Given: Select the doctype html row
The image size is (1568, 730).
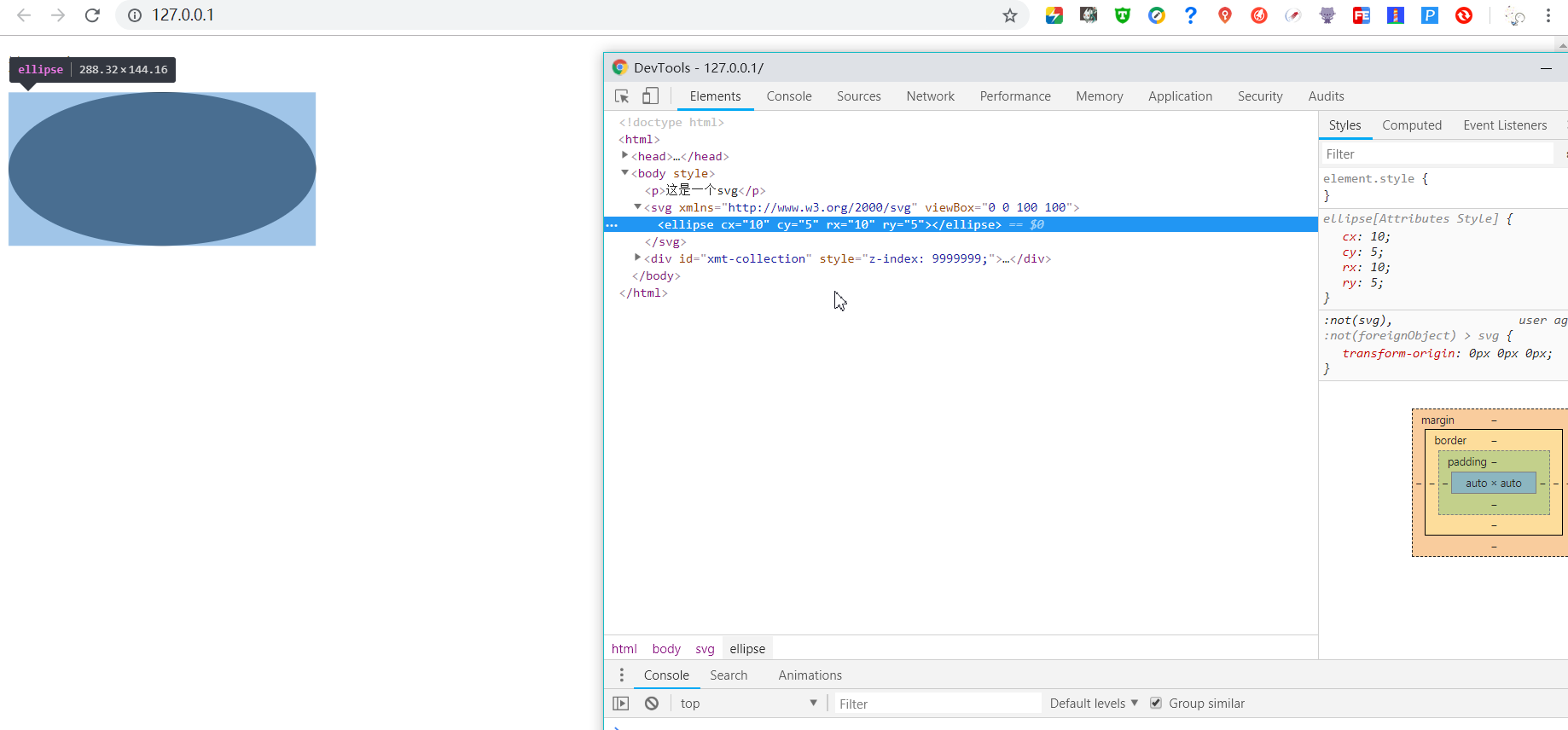Looking at the screenshot, I should pyautogui.click(x=671, y=122).
